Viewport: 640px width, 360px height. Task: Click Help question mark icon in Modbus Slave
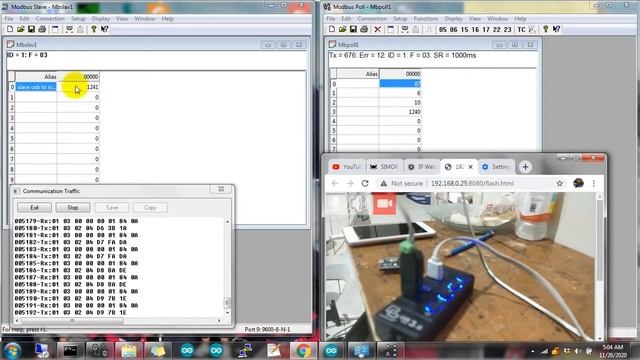(93, 29)
